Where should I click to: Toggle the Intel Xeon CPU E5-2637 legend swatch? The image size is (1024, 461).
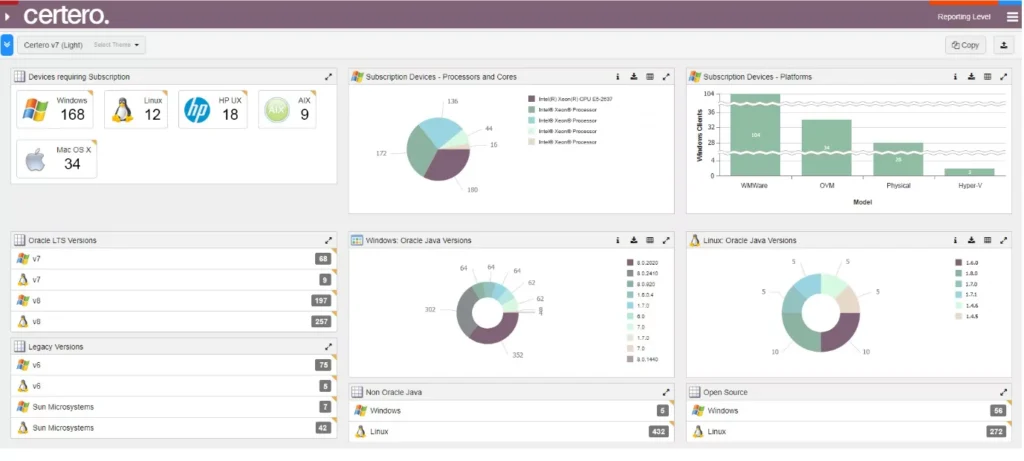[x=532, y=99]
